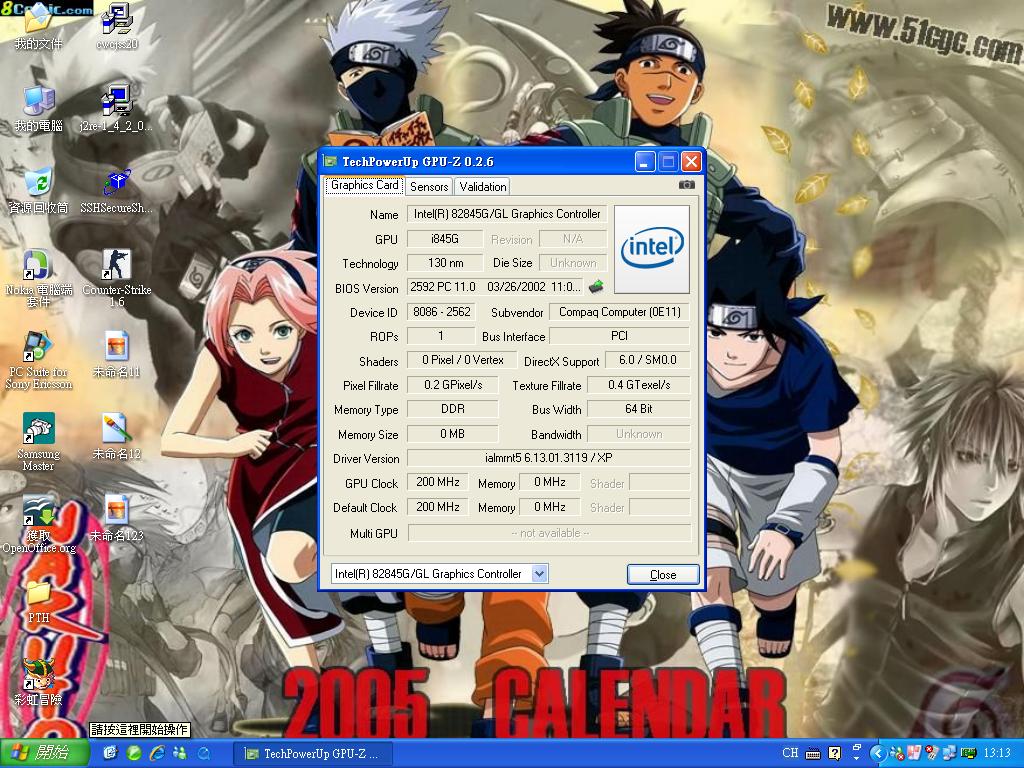Click the GPU Clock value 200 MHz
This screenshot has height=768, width=1024.
(x=438, y=483)
